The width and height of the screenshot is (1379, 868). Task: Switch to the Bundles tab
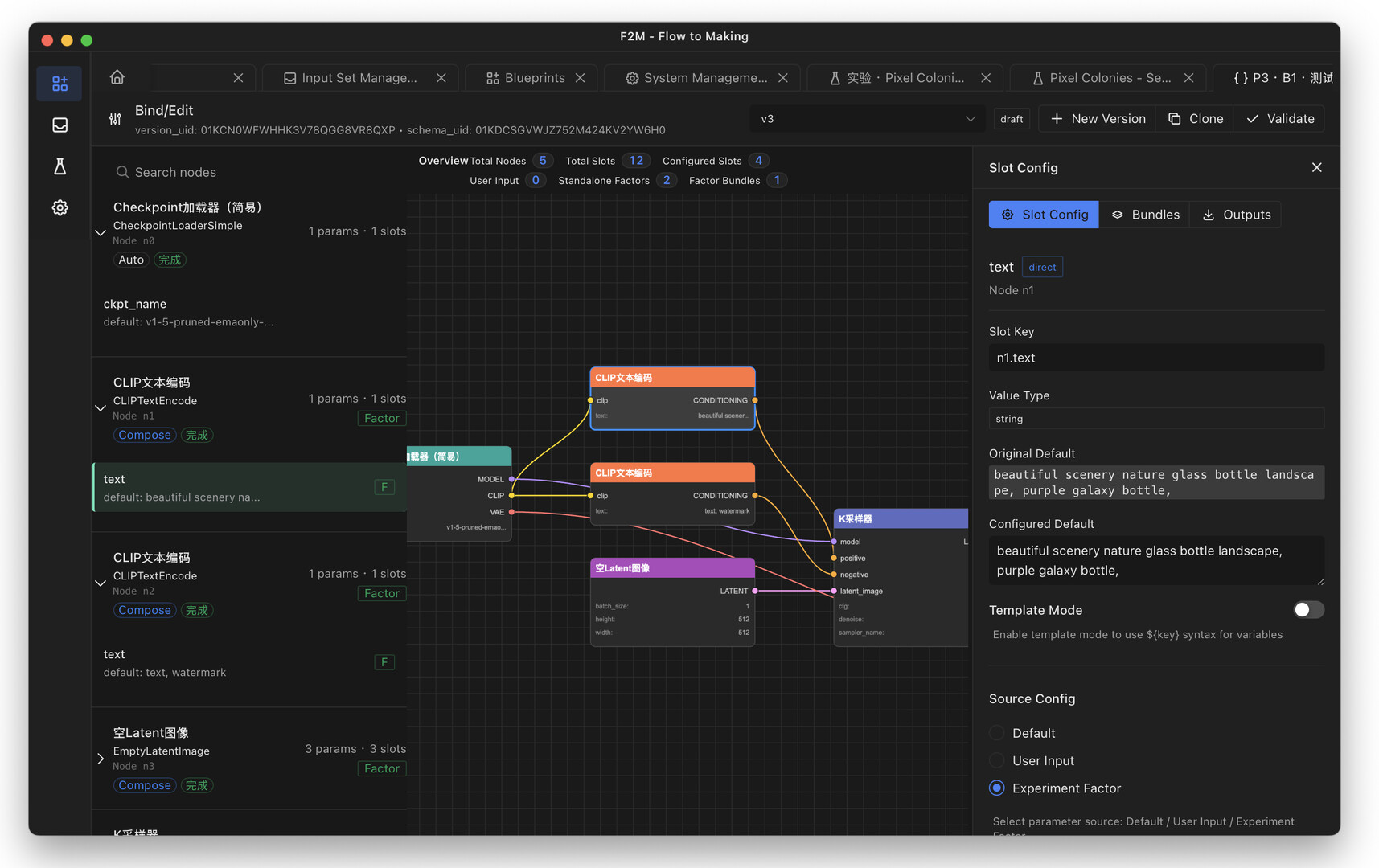click(1145, 214)
